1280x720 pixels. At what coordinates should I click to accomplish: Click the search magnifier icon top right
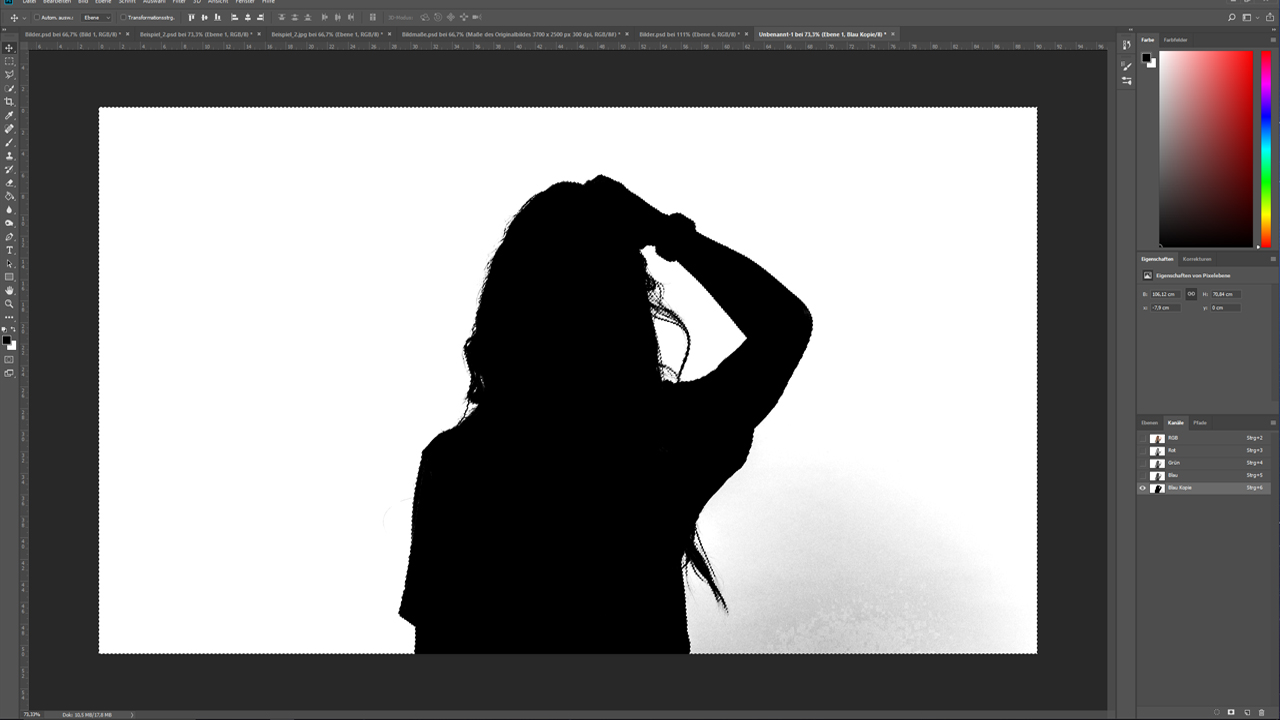[x=1232, y=17]
